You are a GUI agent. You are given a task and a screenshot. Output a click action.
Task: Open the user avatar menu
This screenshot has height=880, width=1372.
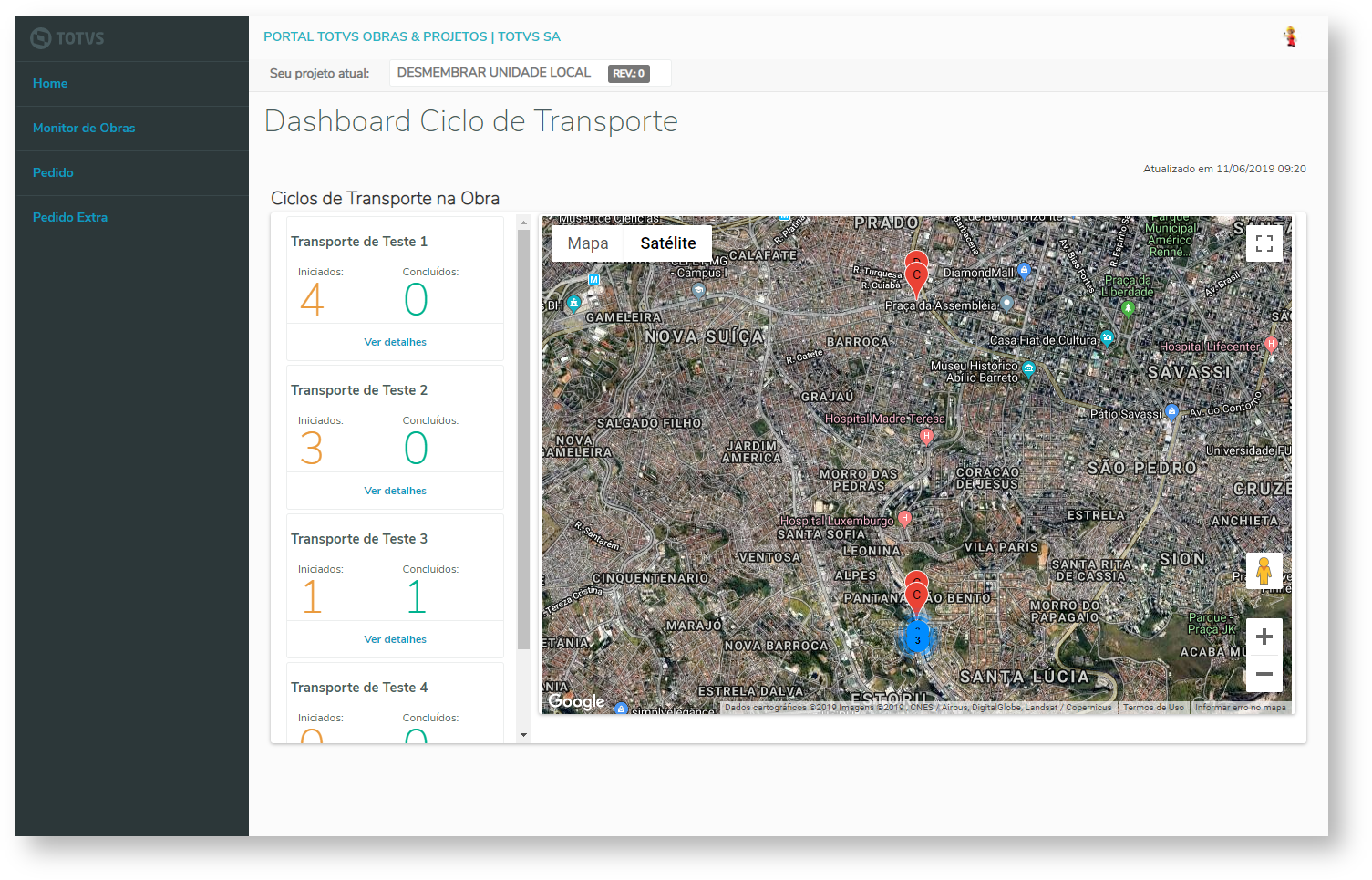(x=1290, y=36)
